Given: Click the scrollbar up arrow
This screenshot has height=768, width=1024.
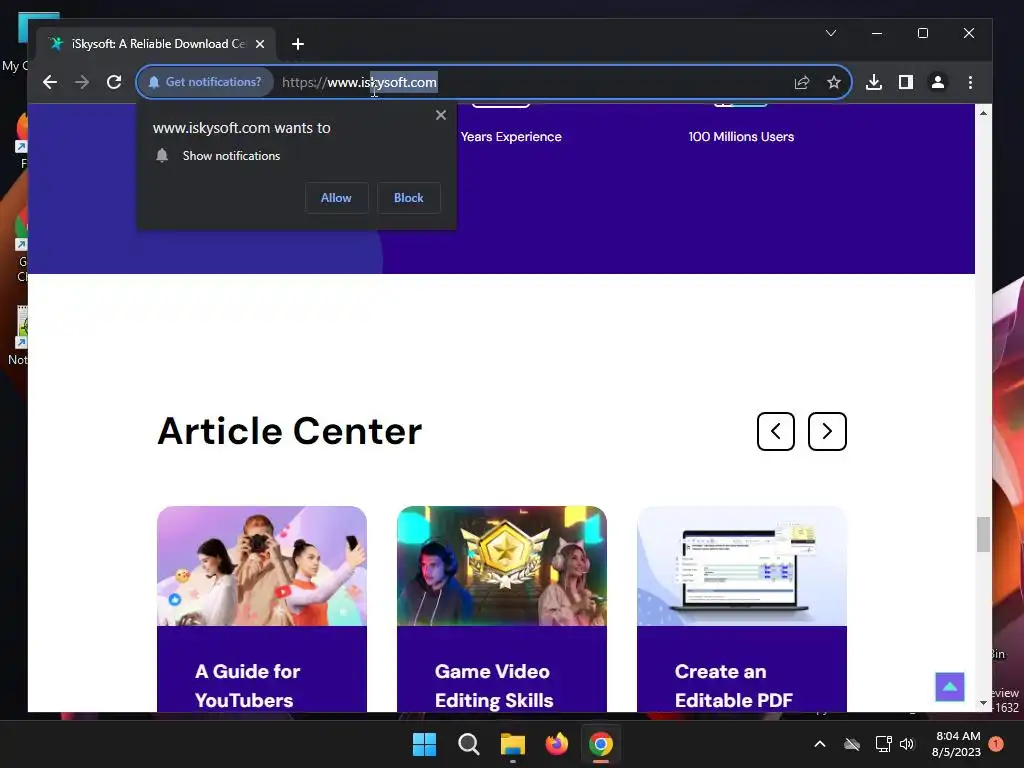Looking at the screenshot, I should (983, 113).
